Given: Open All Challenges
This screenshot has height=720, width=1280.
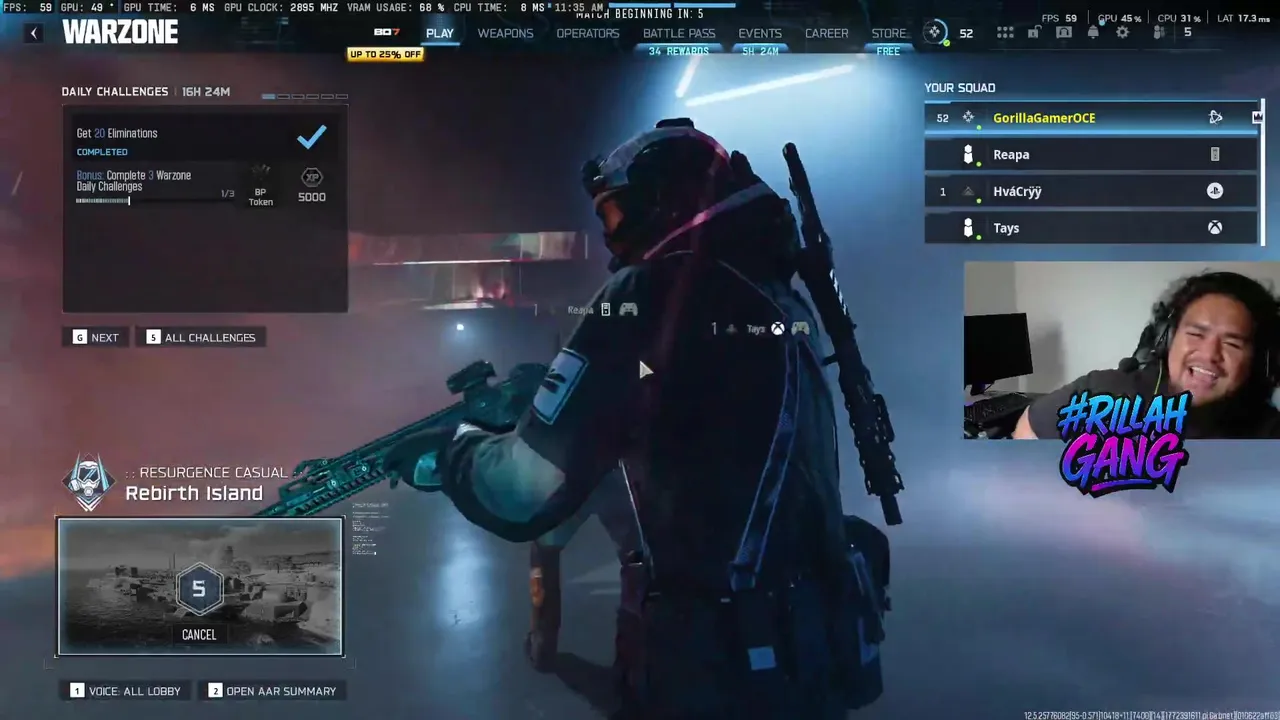Looking at the screenshot, I should (x=201, y=338).
